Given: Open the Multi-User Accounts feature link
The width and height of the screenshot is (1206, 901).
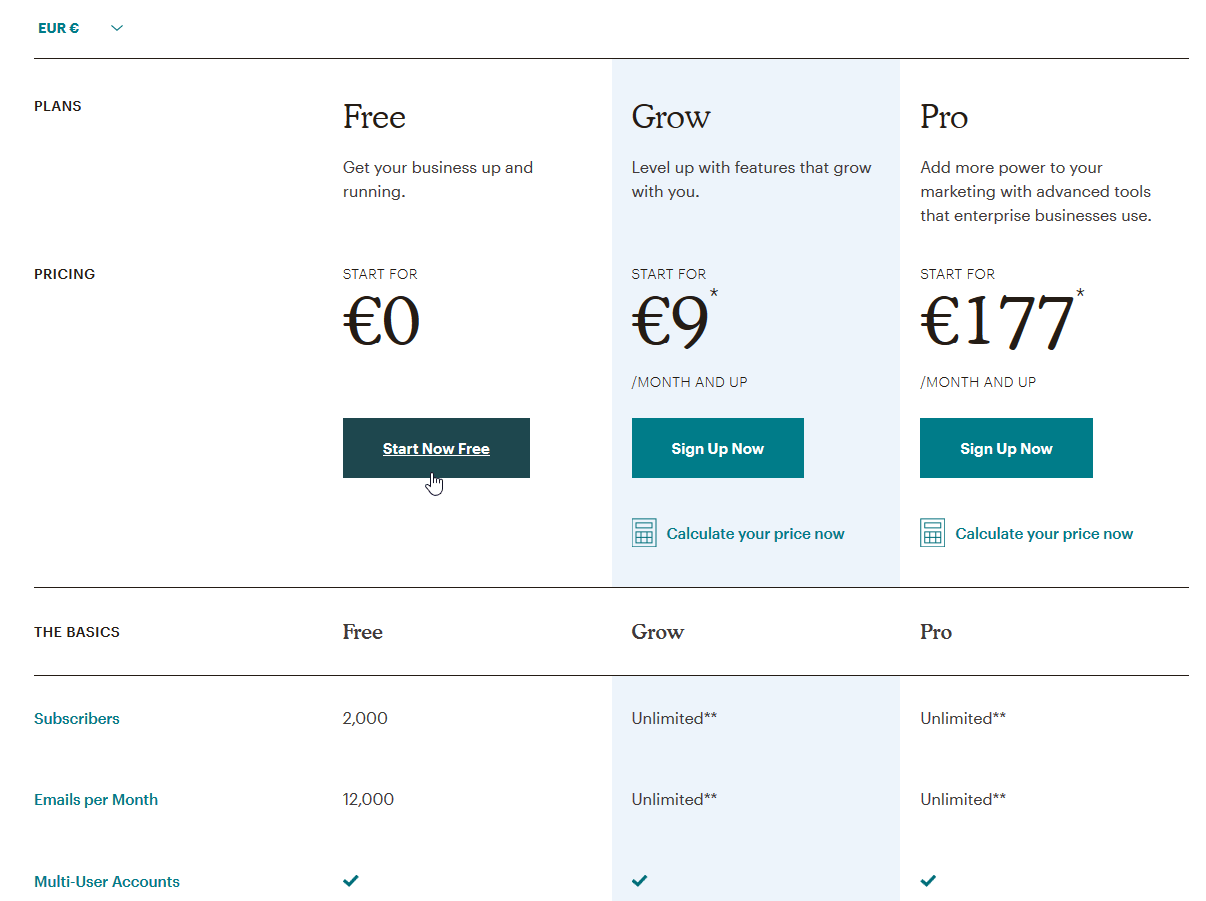Looking at the screenshot, I should [x=107, y=882].
